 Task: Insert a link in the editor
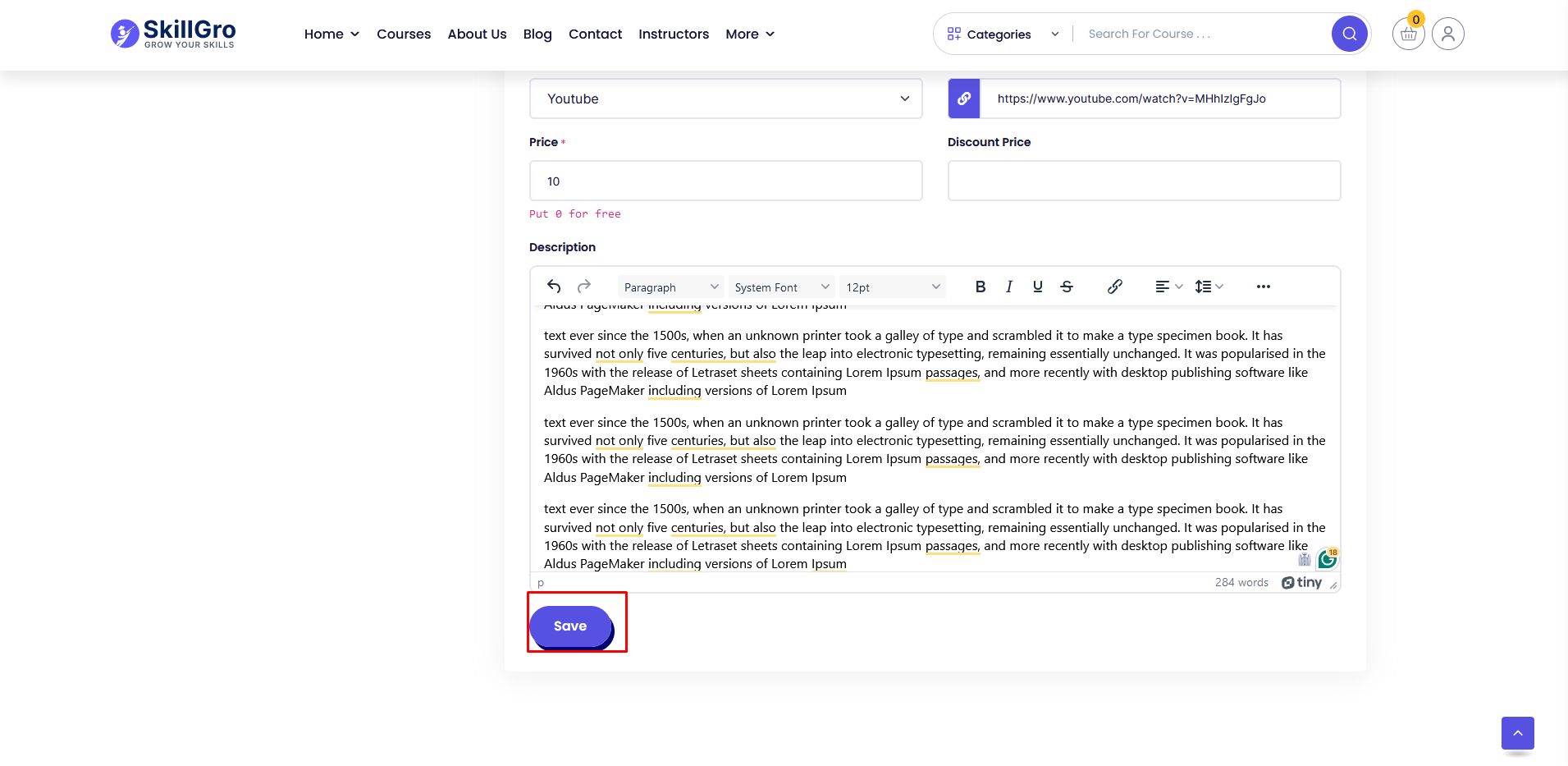[x=1114, y=287]
